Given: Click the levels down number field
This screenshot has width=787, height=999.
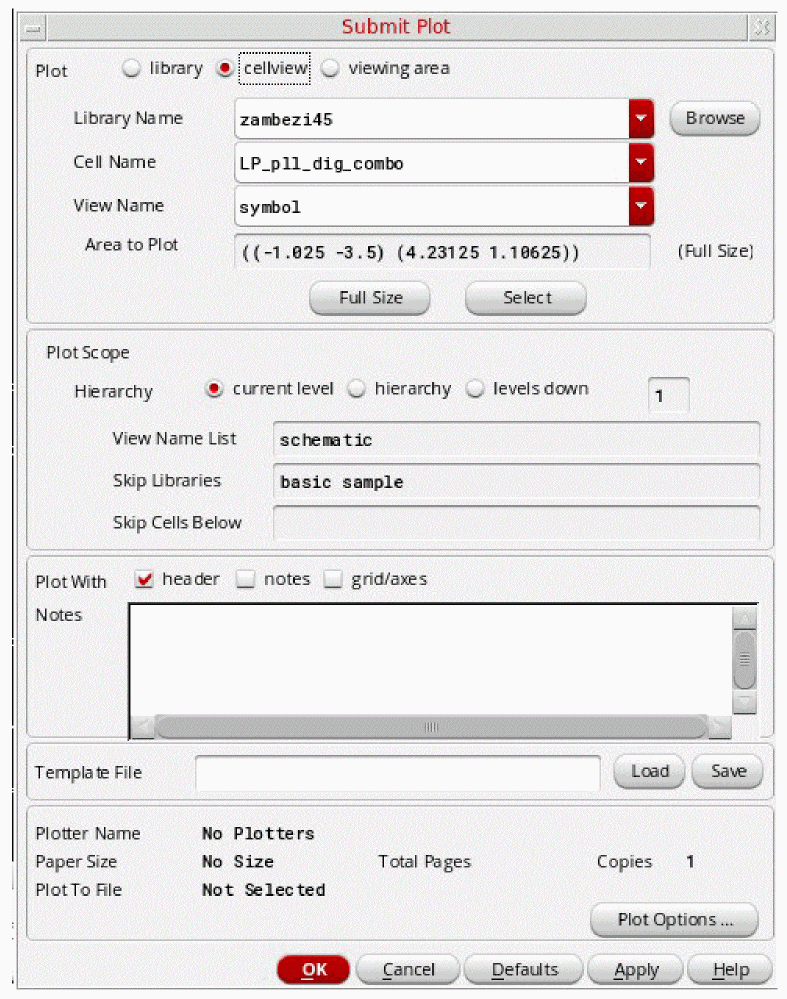Looking at the screenshot, I should pyautogui.click(x=668, y=396).
